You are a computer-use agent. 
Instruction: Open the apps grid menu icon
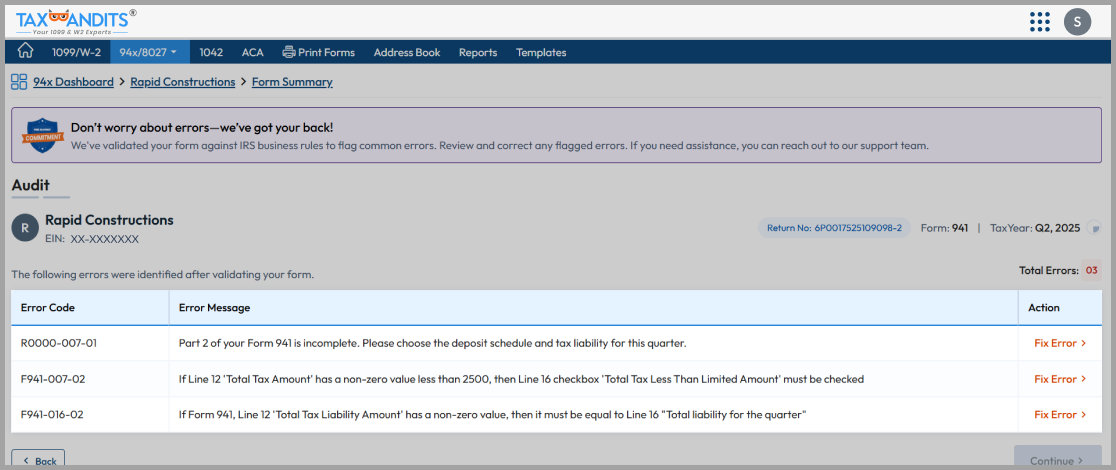coord(1040,22)
